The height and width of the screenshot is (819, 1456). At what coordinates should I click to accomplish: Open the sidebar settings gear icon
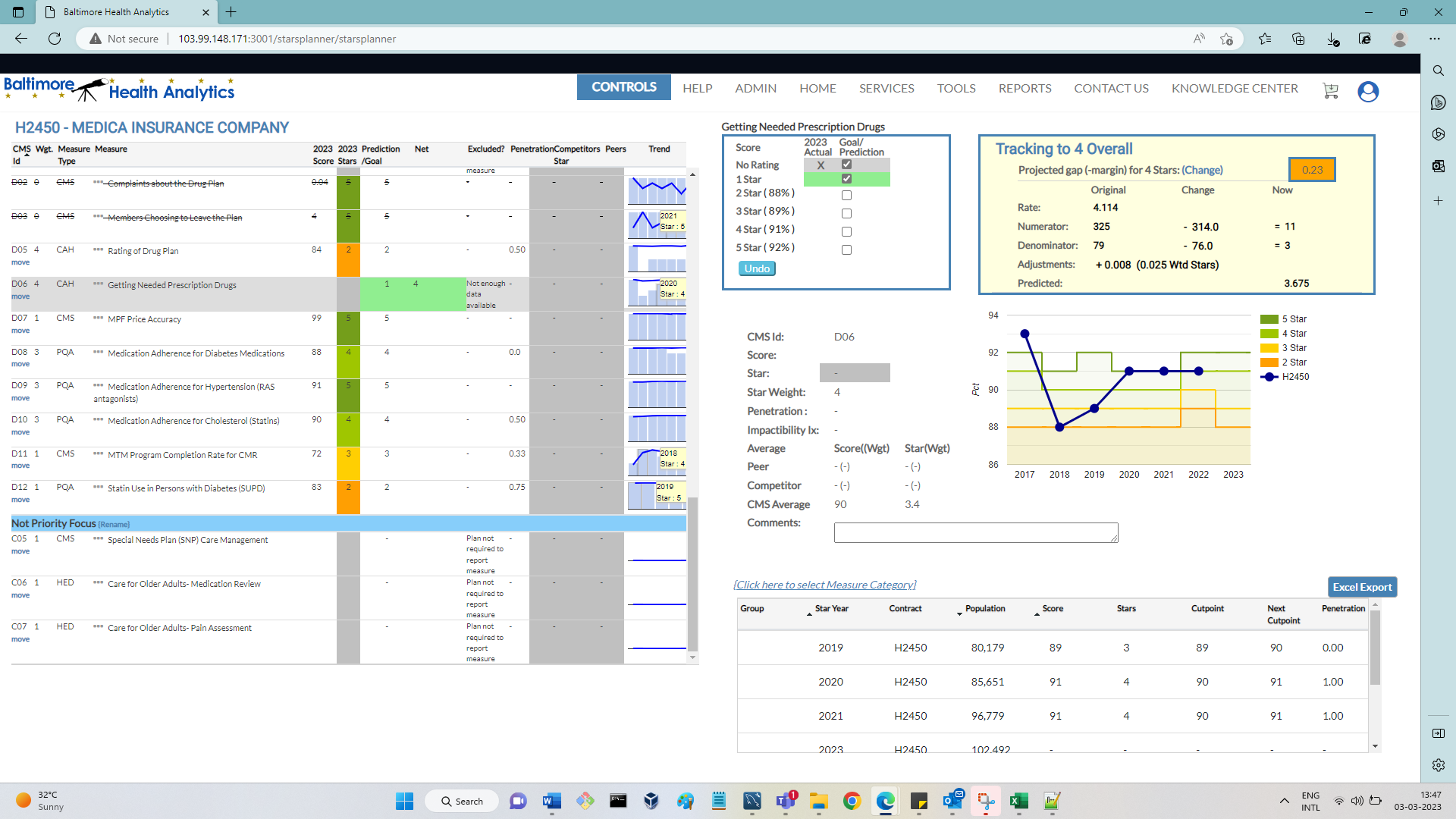[x=1438, y=765]
